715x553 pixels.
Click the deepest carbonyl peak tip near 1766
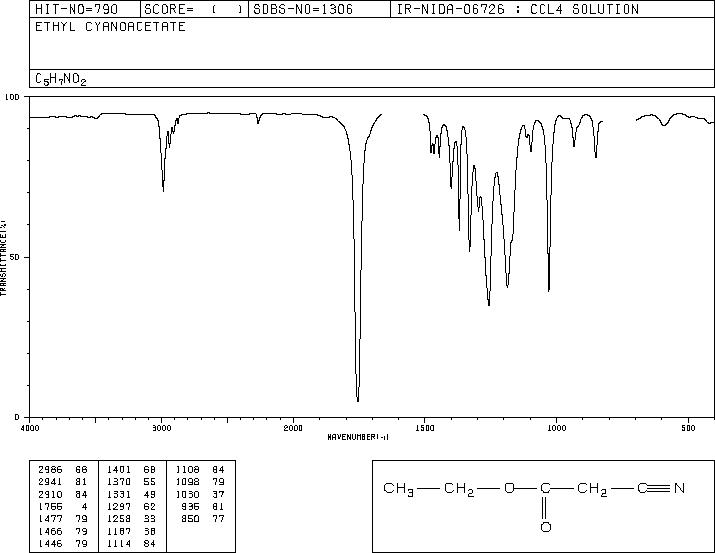point(358,400)
